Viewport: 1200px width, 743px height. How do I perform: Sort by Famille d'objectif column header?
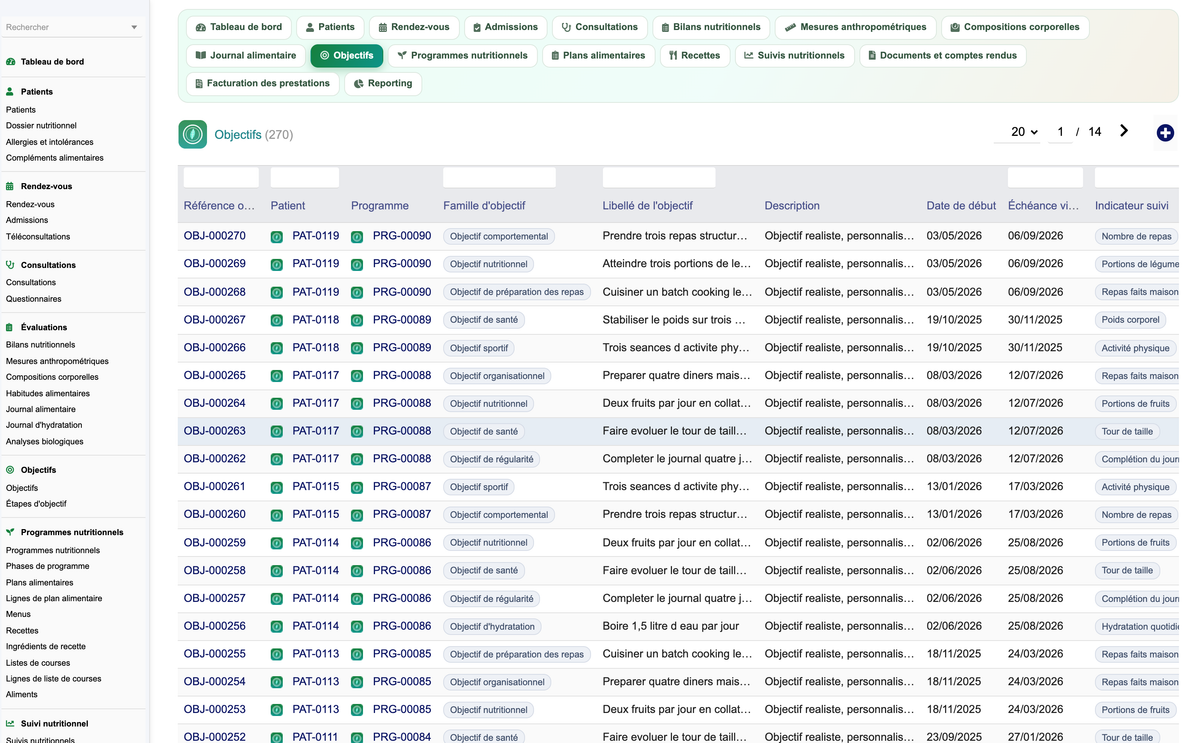tap(484, 206)
